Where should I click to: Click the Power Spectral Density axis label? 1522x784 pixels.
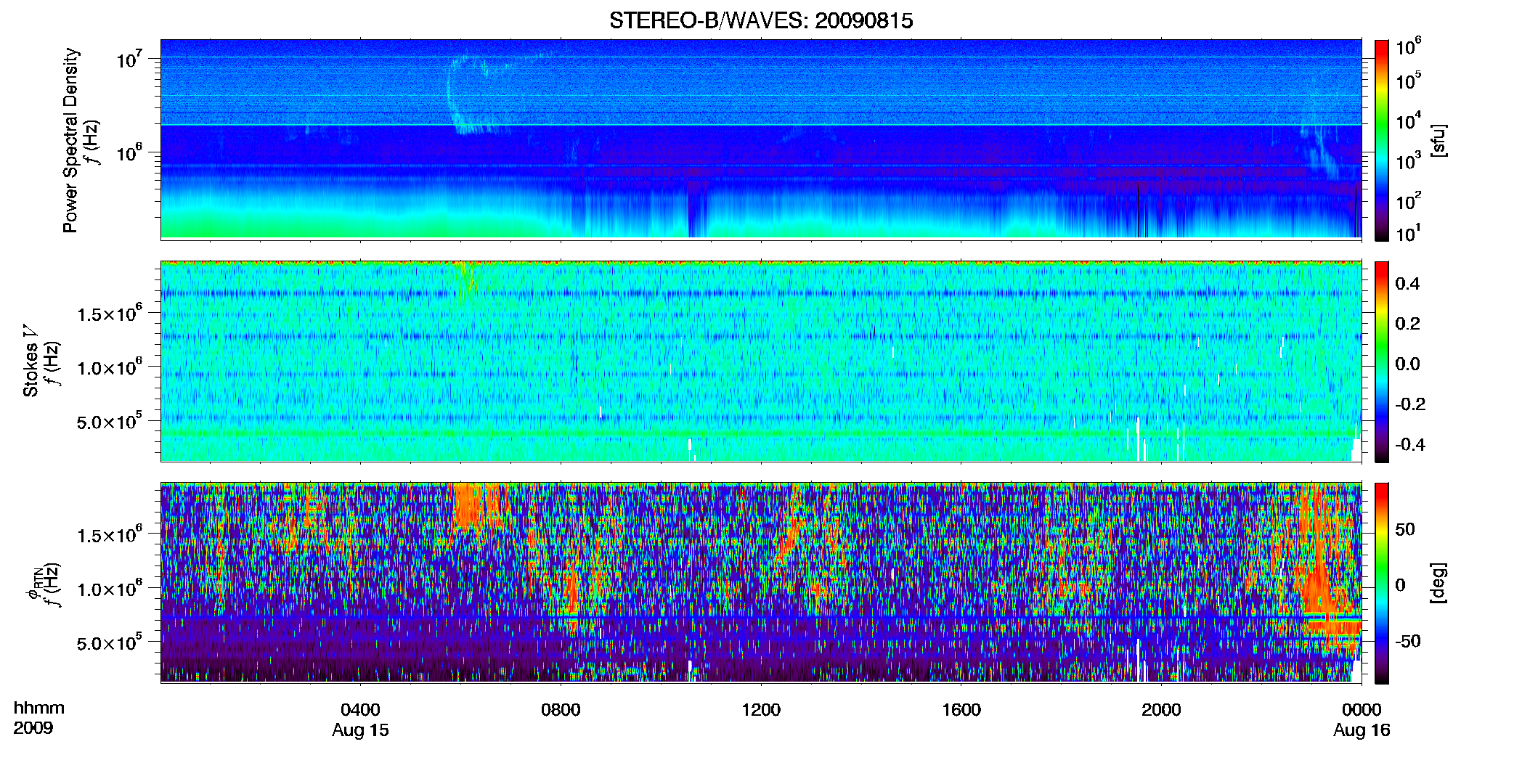[70, 140]
